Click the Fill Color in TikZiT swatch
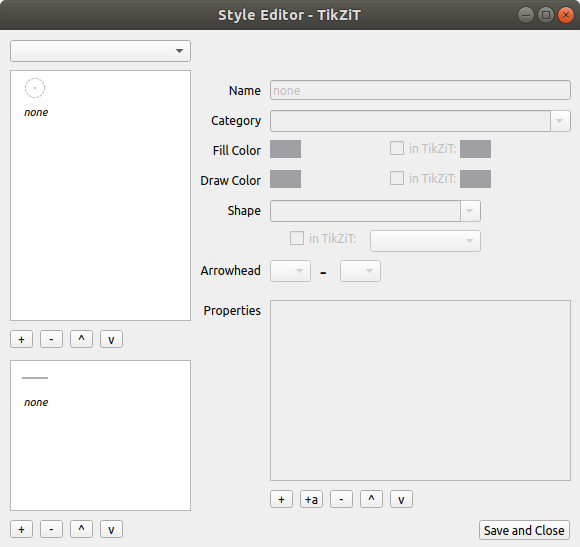This screenshot has width=580, height=547. (x=475, y=149)
